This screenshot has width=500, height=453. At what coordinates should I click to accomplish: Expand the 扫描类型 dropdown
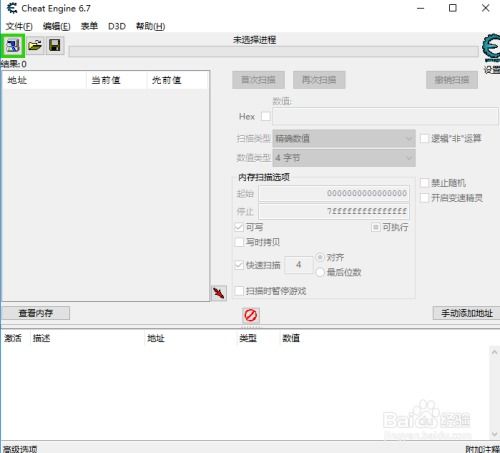click(344, 138)
